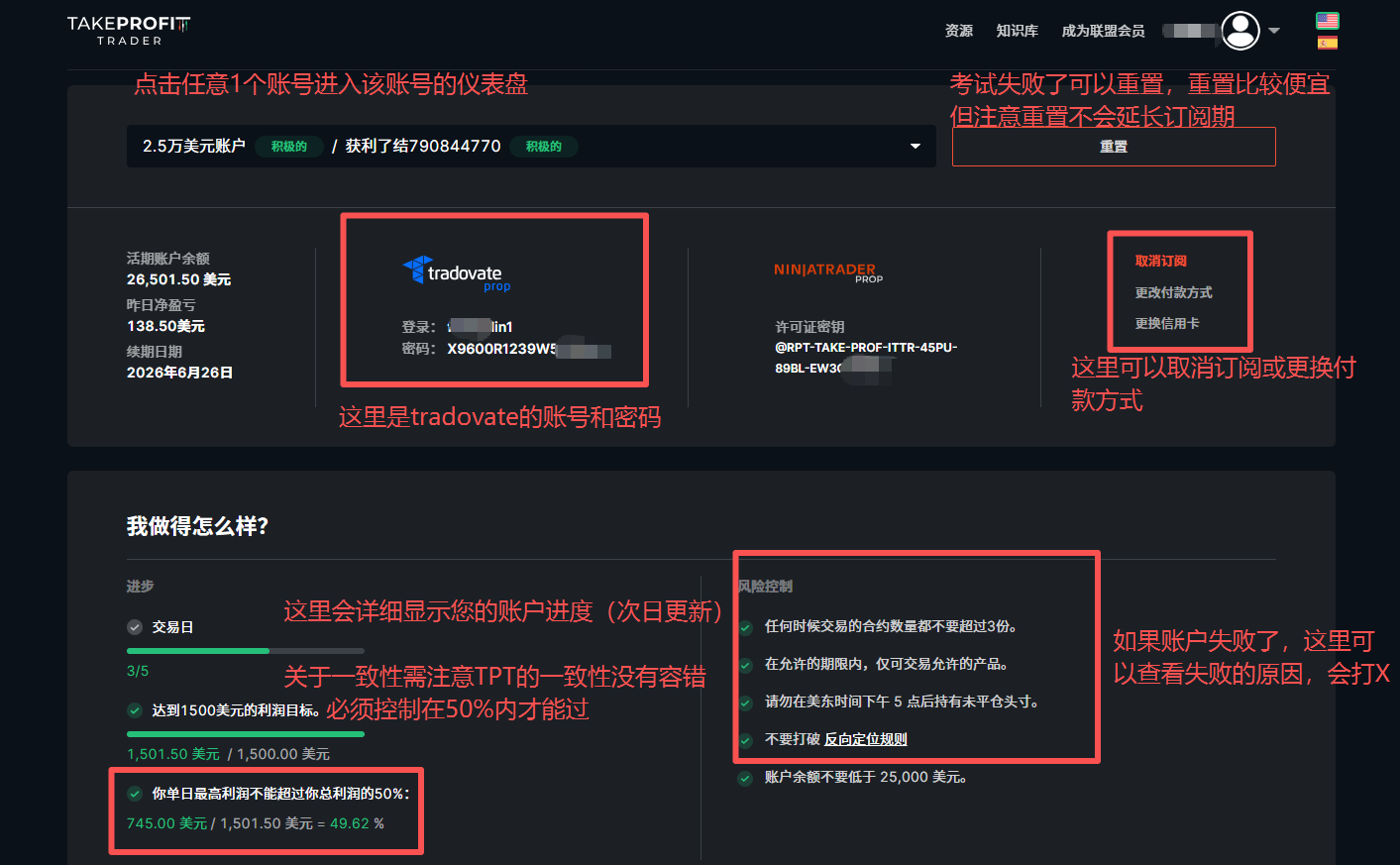
Task: Open the 成为联盟会员 menu item
Action: click(1103, 31)
